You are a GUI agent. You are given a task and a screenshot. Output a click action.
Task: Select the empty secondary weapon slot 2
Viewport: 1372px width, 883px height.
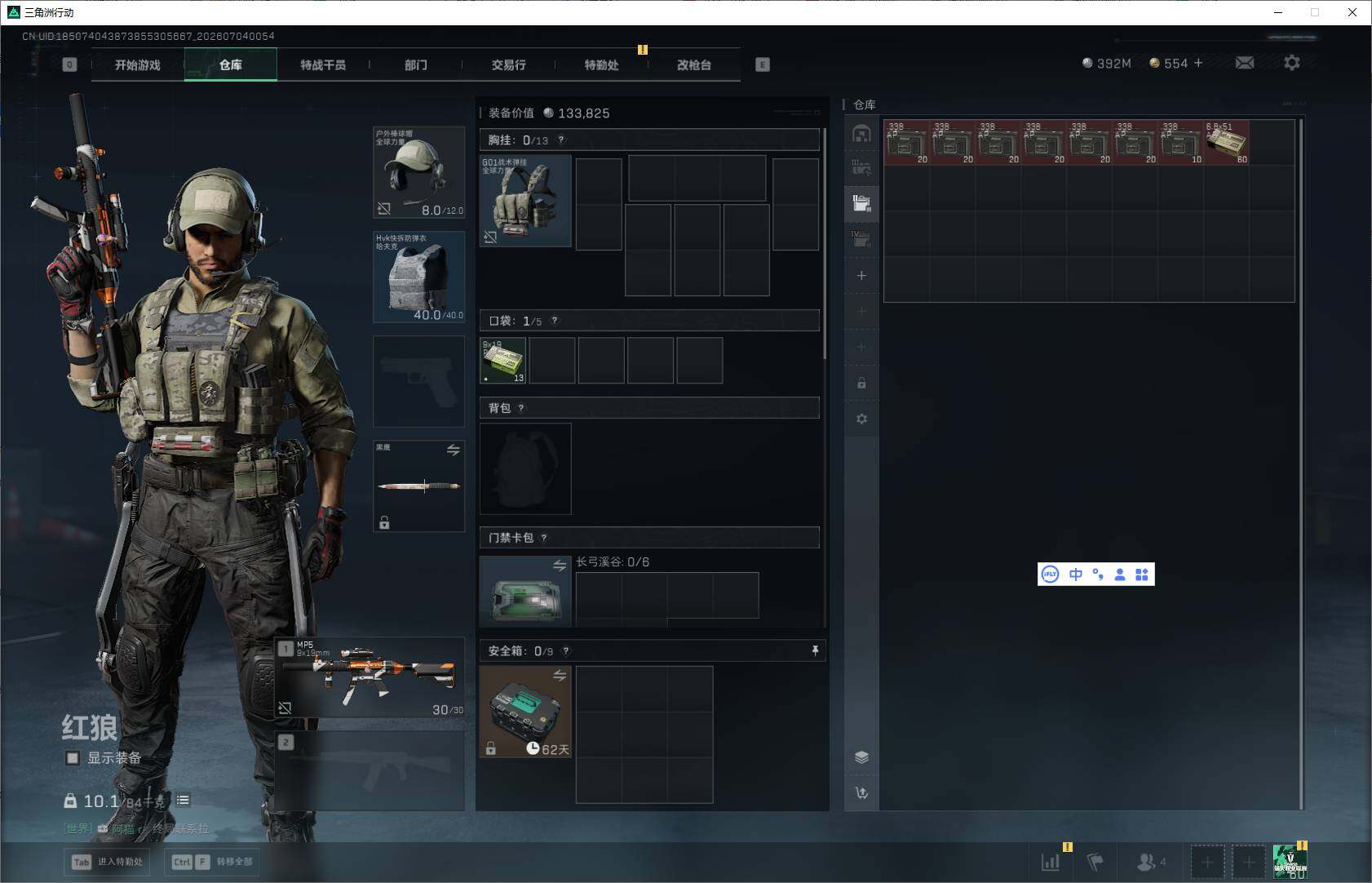(x=370, y=770)
